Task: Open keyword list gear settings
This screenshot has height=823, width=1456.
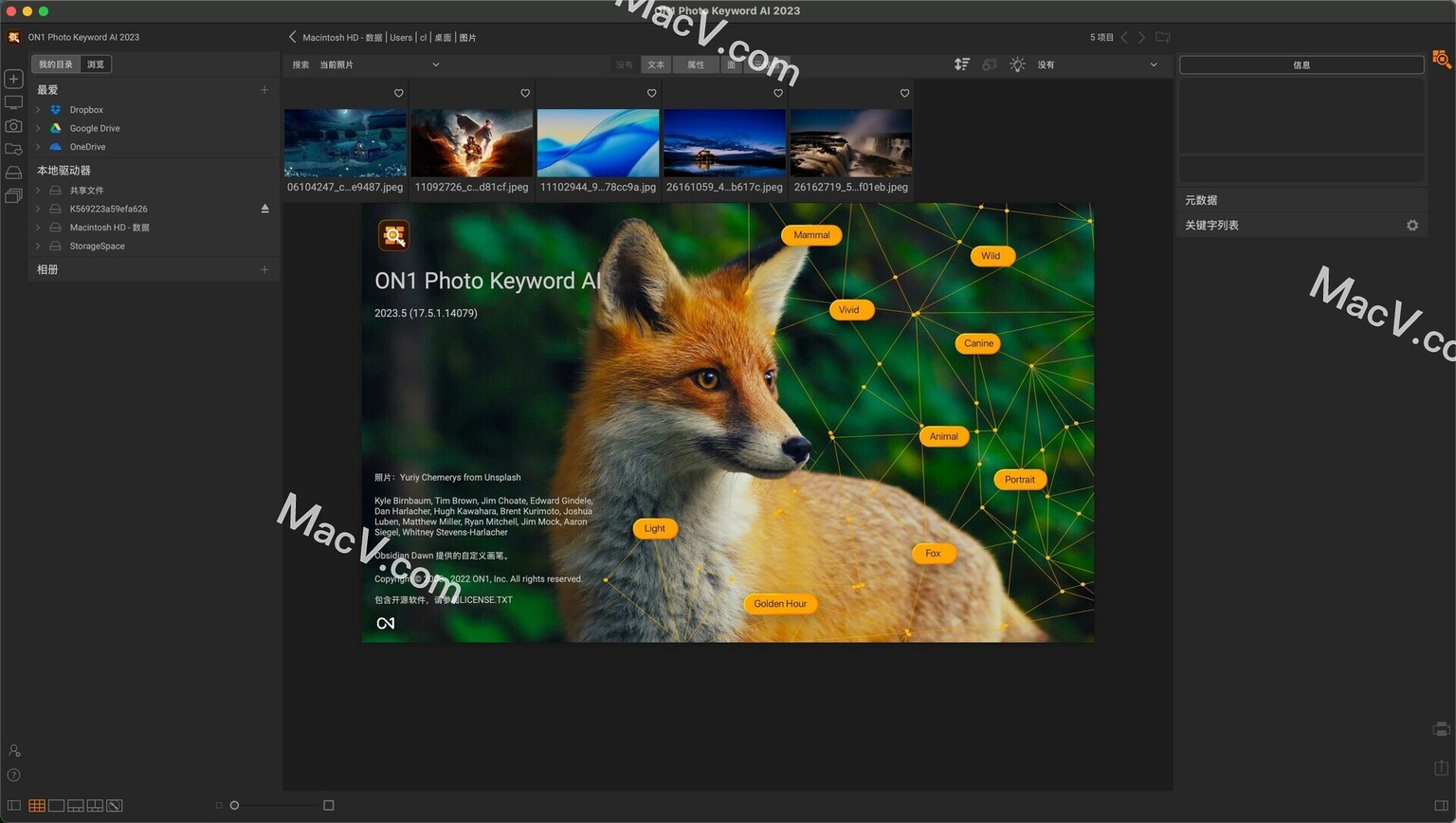Action: coord(1412,225)
